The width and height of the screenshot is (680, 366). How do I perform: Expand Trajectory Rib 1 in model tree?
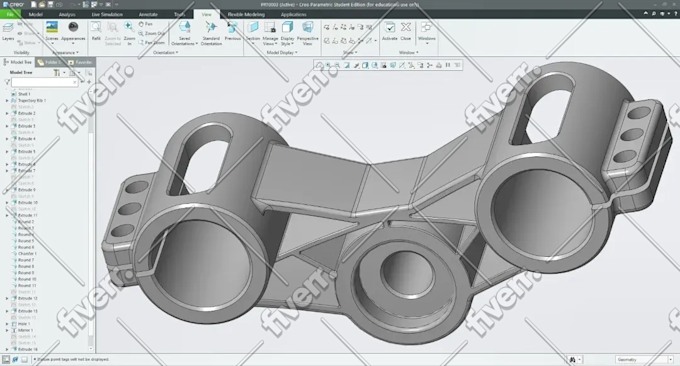point(7,101)
